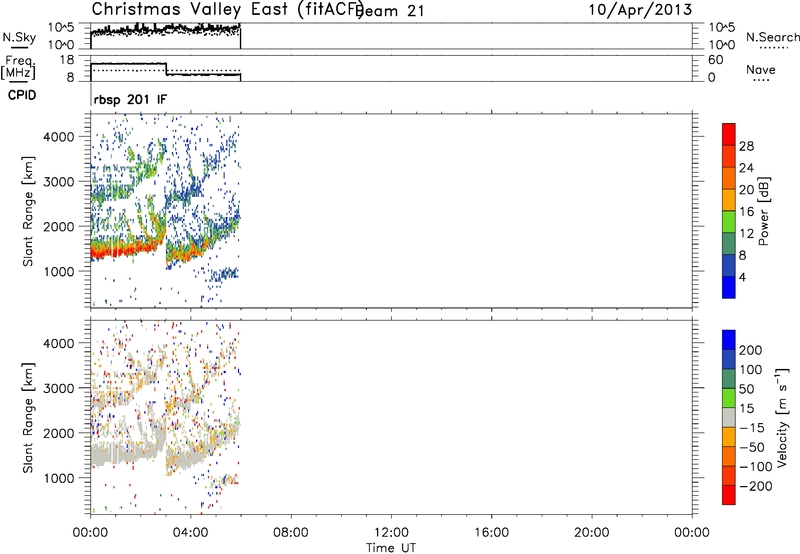This screenshot has height=554, width=800.
Task: Click the frequency step trace line
Action: pyautogui.click(x=165, y=69)
